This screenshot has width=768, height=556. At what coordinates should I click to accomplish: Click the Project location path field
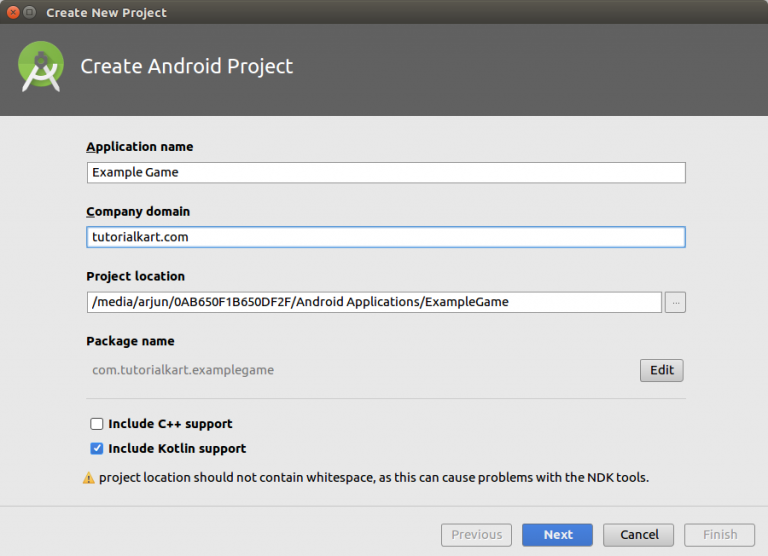pyautogui.click(x=374, y=302)
